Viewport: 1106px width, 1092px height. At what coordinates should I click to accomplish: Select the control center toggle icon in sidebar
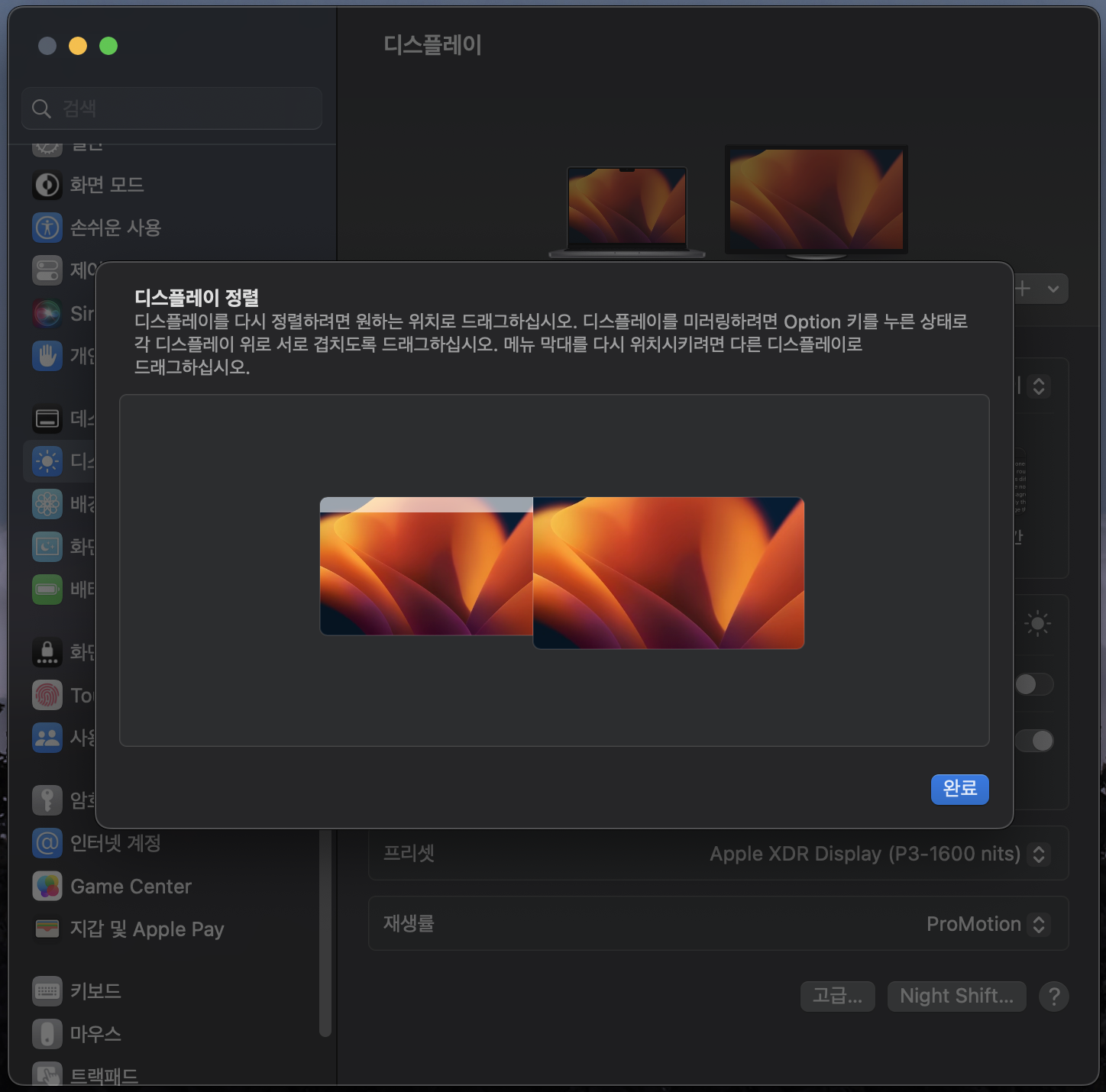[x=47, y=270]
